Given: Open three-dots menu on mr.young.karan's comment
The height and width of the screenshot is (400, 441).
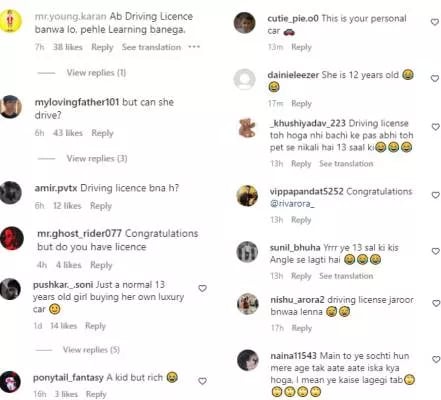Looking at the screenshot, I should (194, 47).
